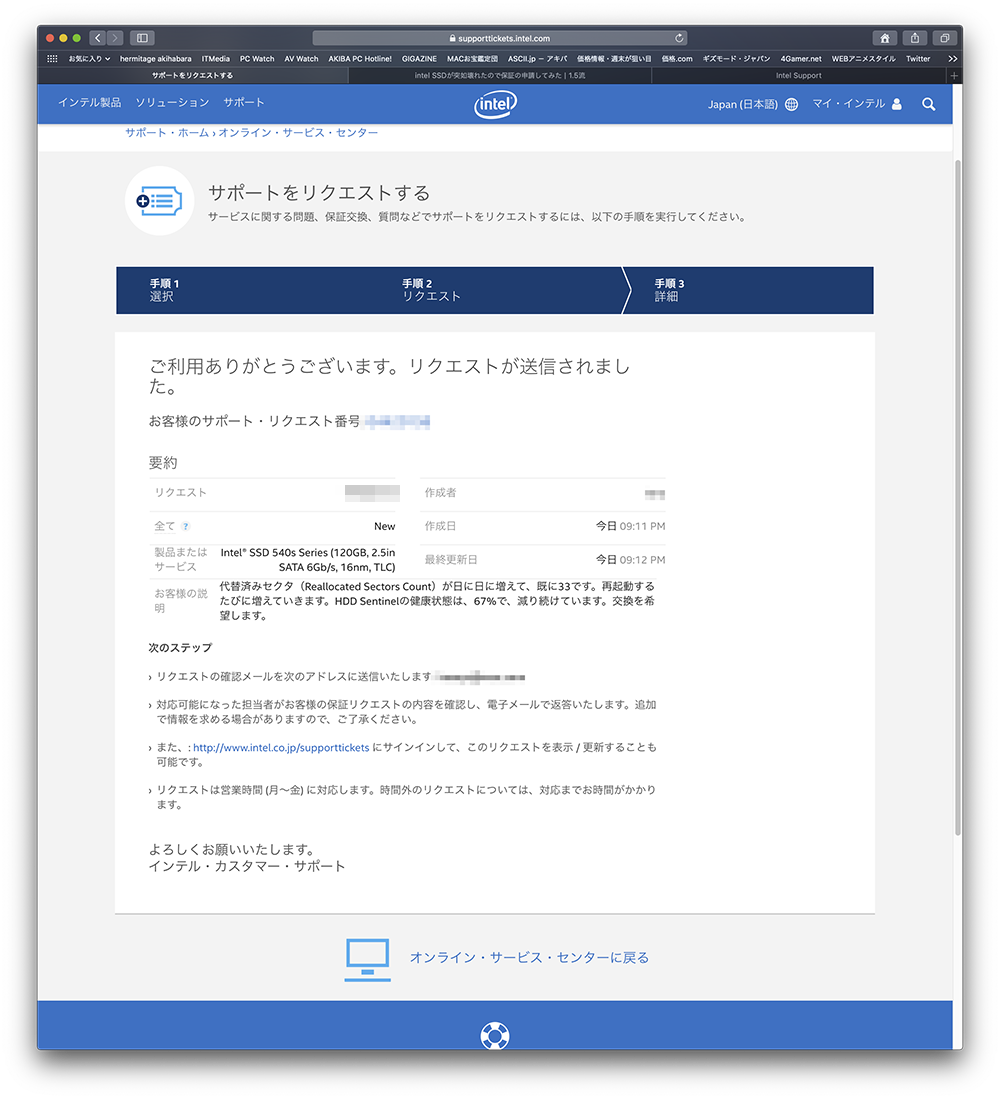Click the lifebuoy support icon in footer
This screenshot has width=1000, height=1099.
[x=495, y=1036]
